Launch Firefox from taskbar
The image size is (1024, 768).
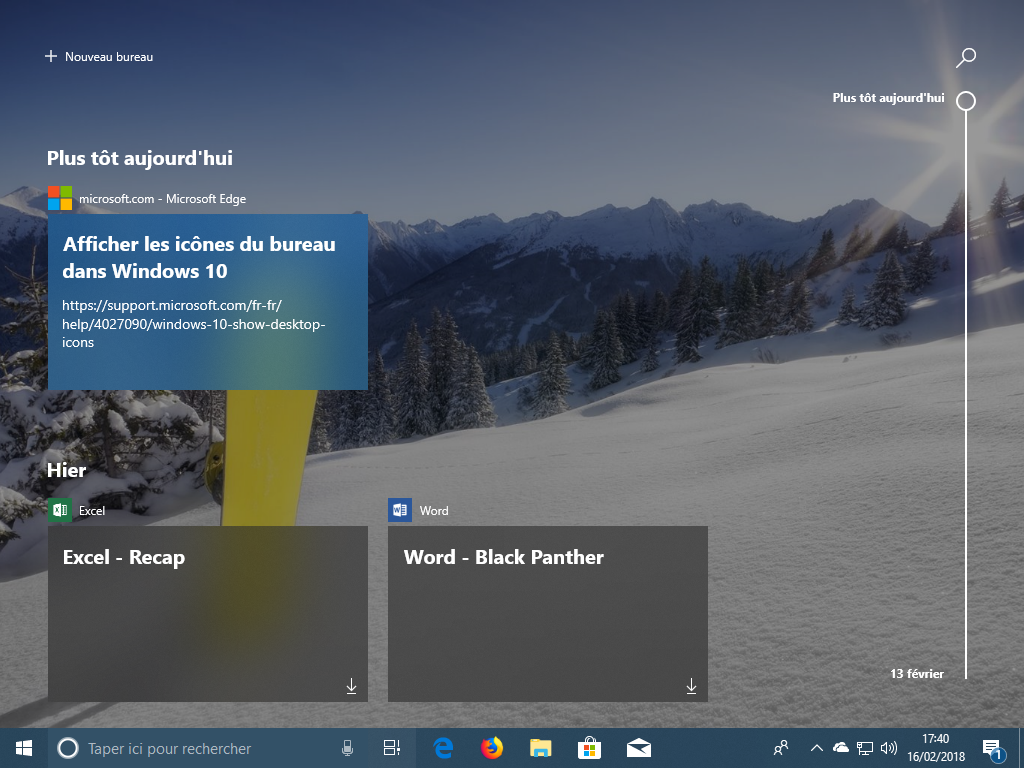[x=492, y=748]
